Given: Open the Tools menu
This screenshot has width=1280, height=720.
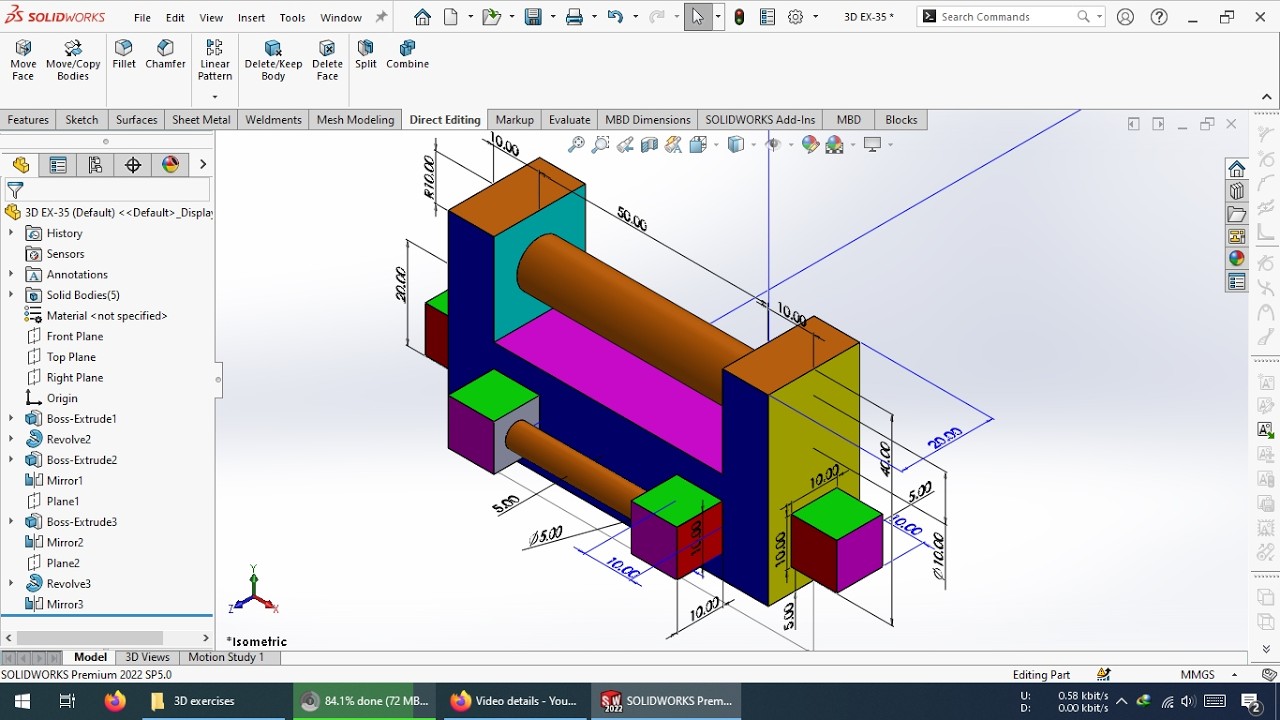Looking at the screenshot, I should [x=292, y=17].
